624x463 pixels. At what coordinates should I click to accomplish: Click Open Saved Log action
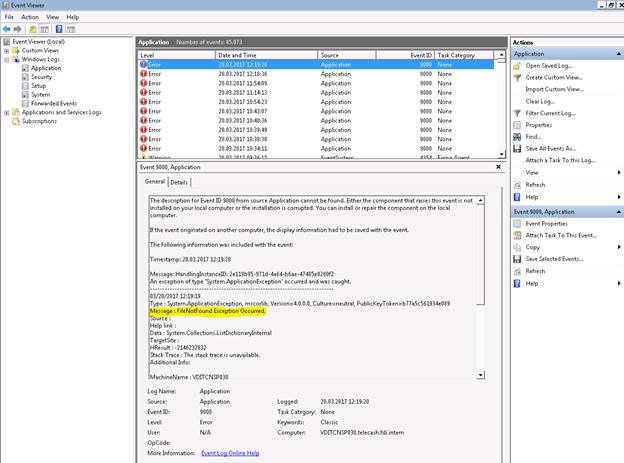tap(549, 66)
